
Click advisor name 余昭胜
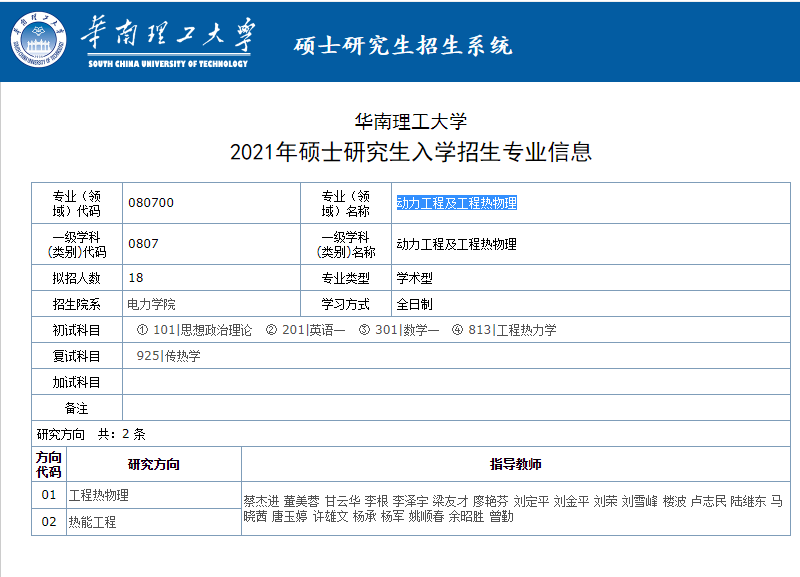pos(466,517)
